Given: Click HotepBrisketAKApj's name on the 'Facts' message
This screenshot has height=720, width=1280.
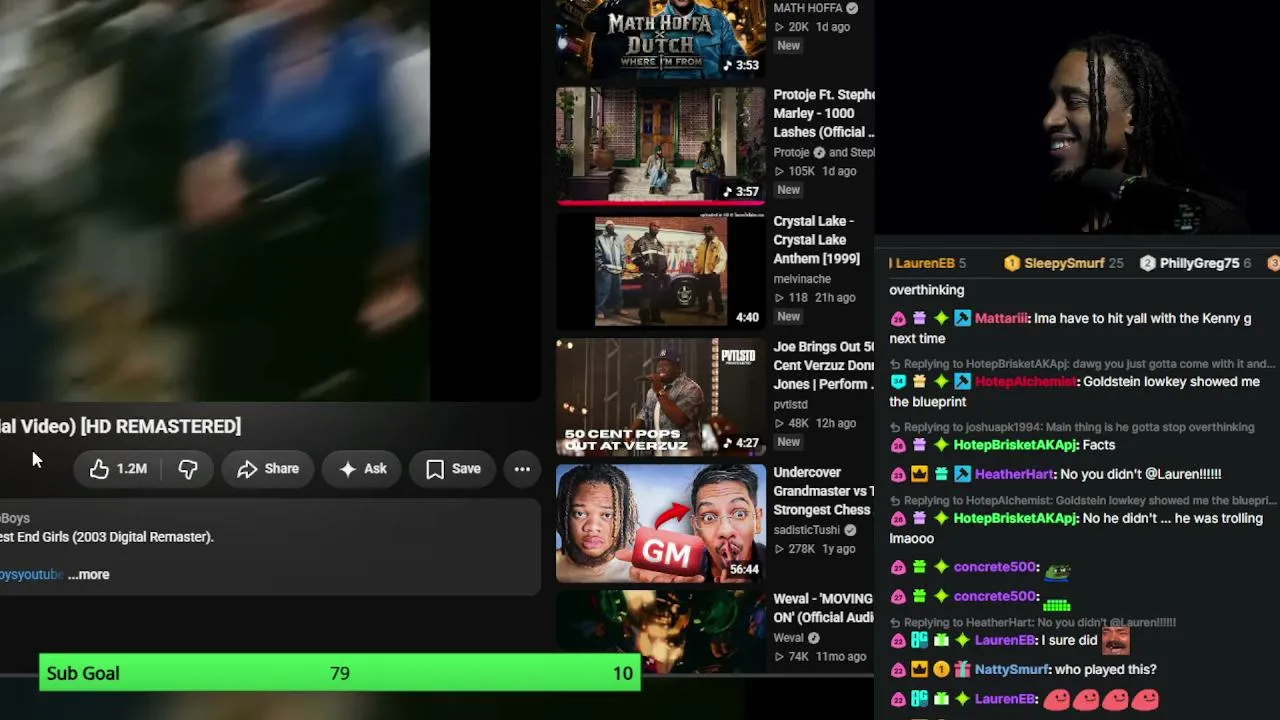Looking at the screenshot, I should tap(1015, 445).
